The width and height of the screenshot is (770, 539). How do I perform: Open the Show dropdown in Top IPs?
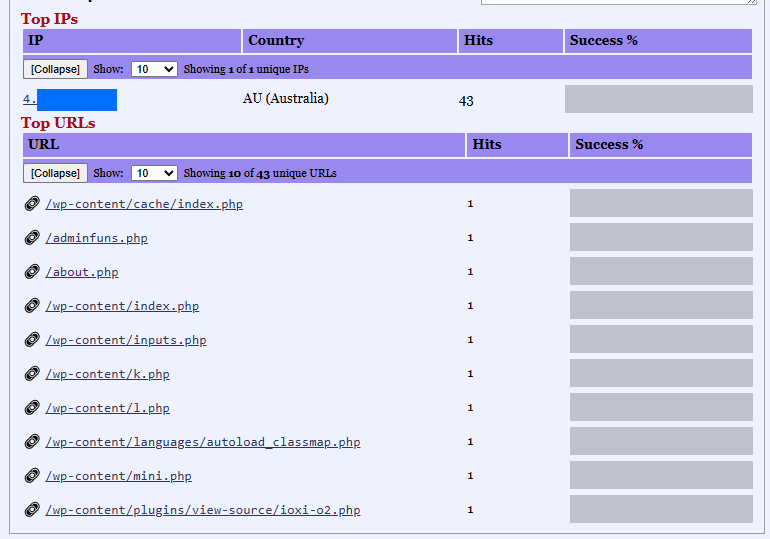point(154,69)
